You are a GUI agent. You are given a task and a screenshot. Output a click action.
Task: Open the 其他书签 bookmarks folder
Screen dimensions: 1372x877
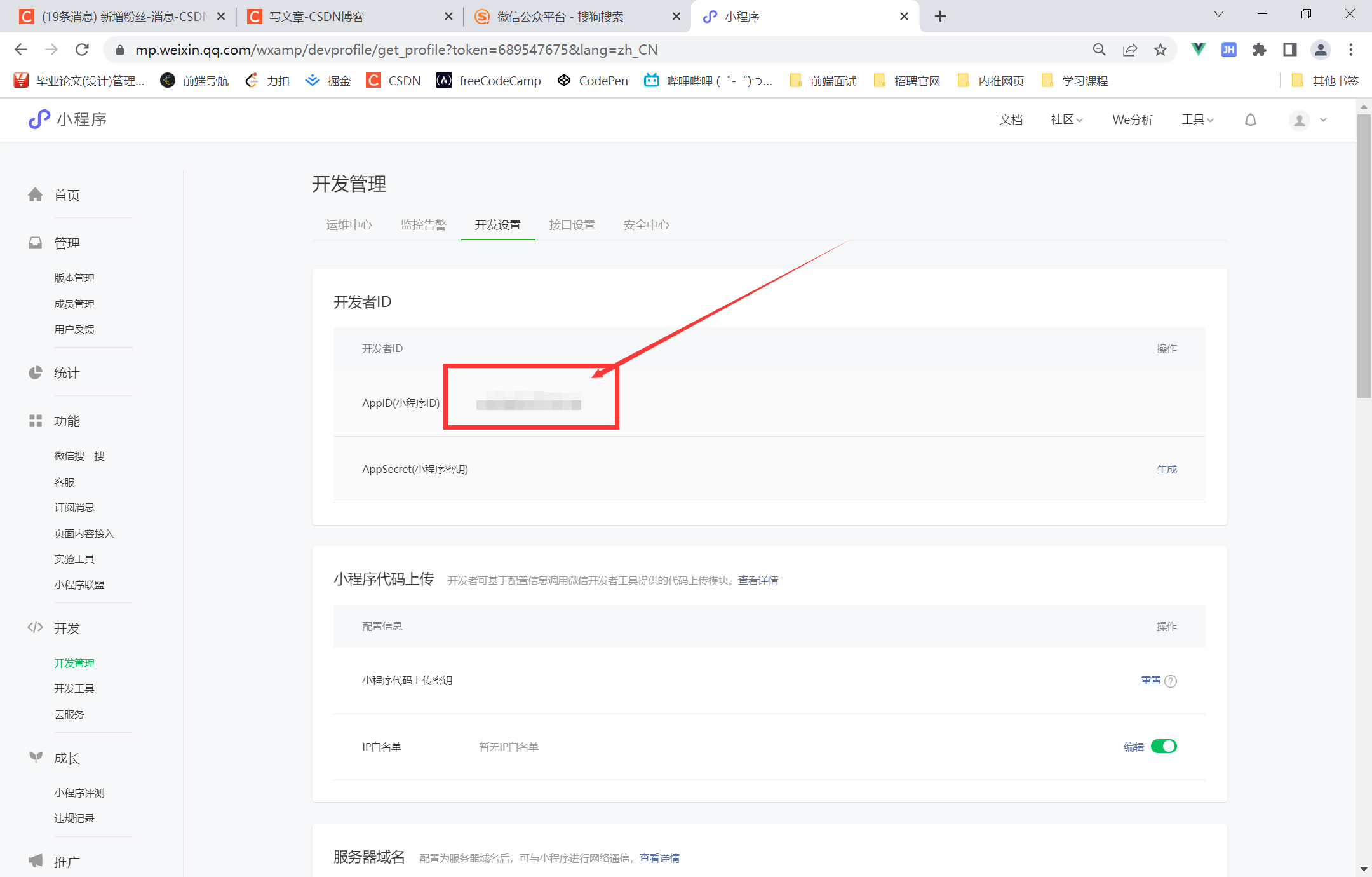pyautogui.click(x=1326, y=81)
